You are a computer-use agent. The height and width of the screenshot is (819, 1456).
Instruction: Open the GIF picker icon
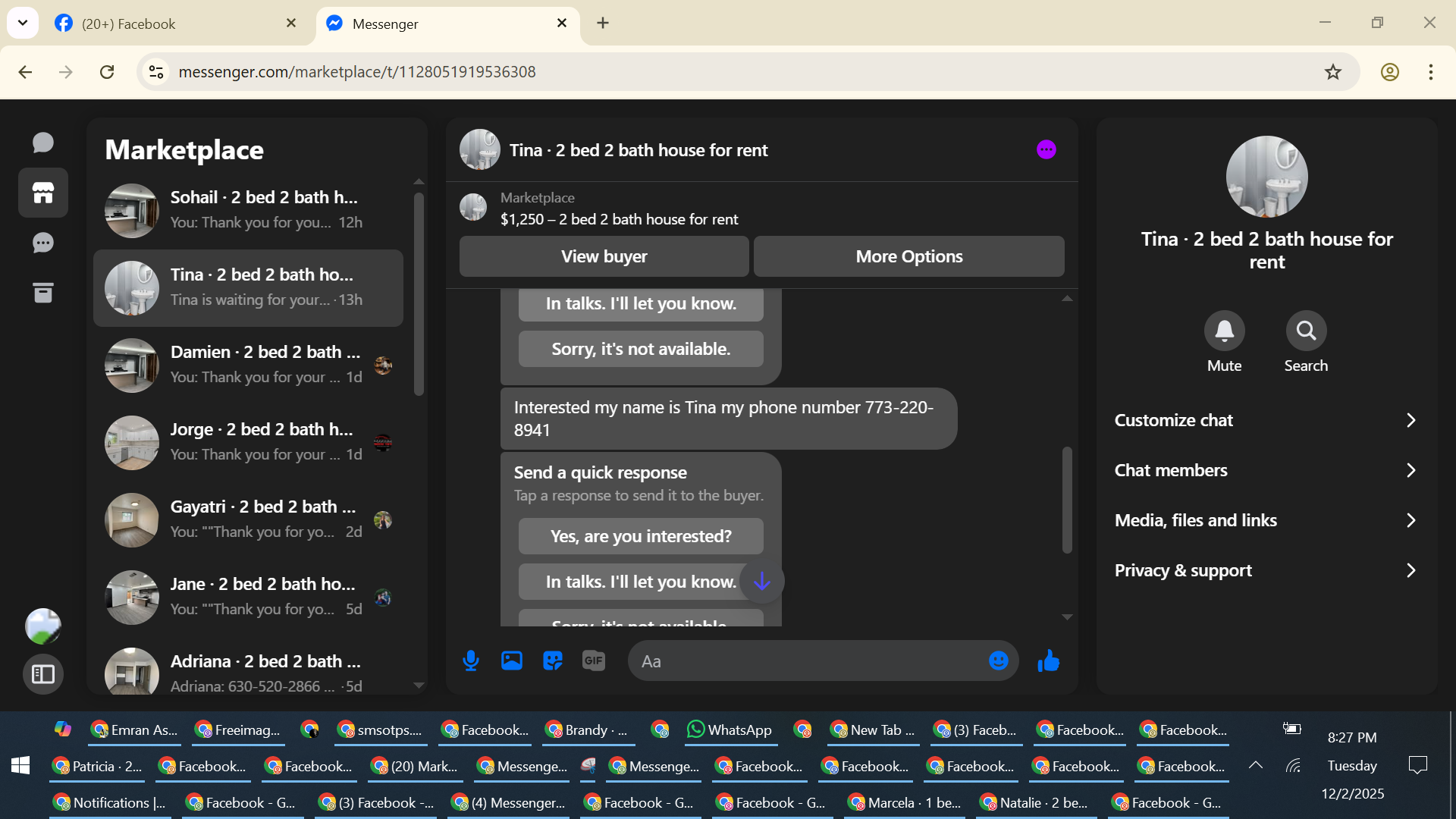(x=594, y=661)
